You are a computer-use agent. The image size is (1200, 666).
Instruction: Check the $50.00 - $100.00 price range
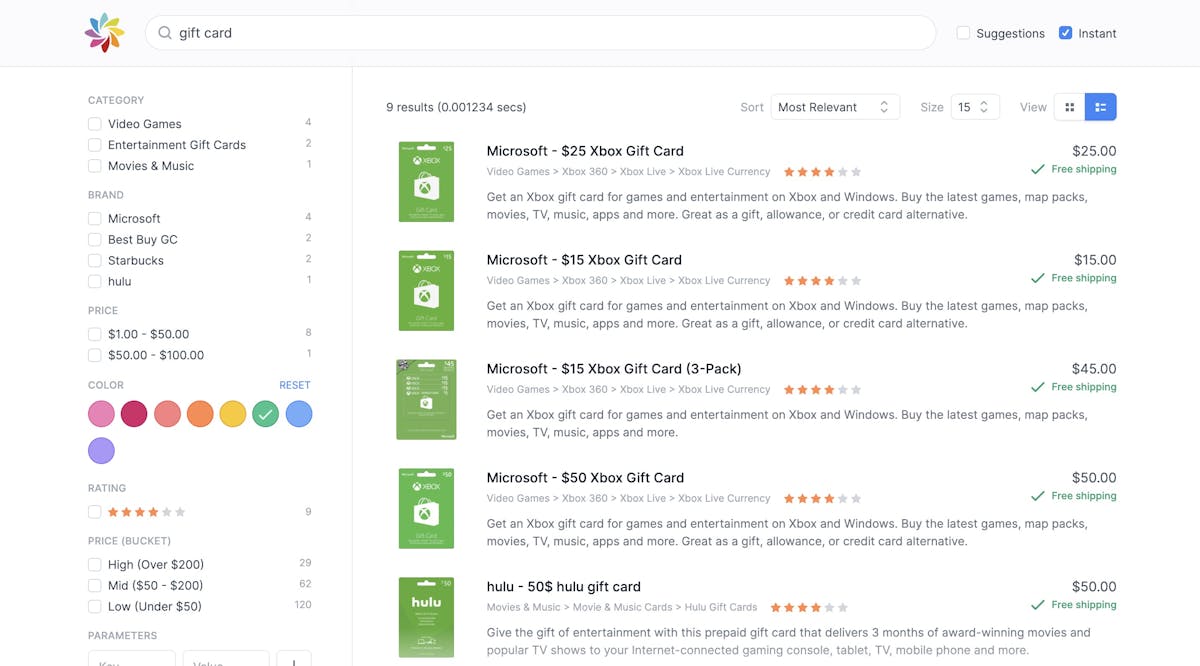(95, 355)
